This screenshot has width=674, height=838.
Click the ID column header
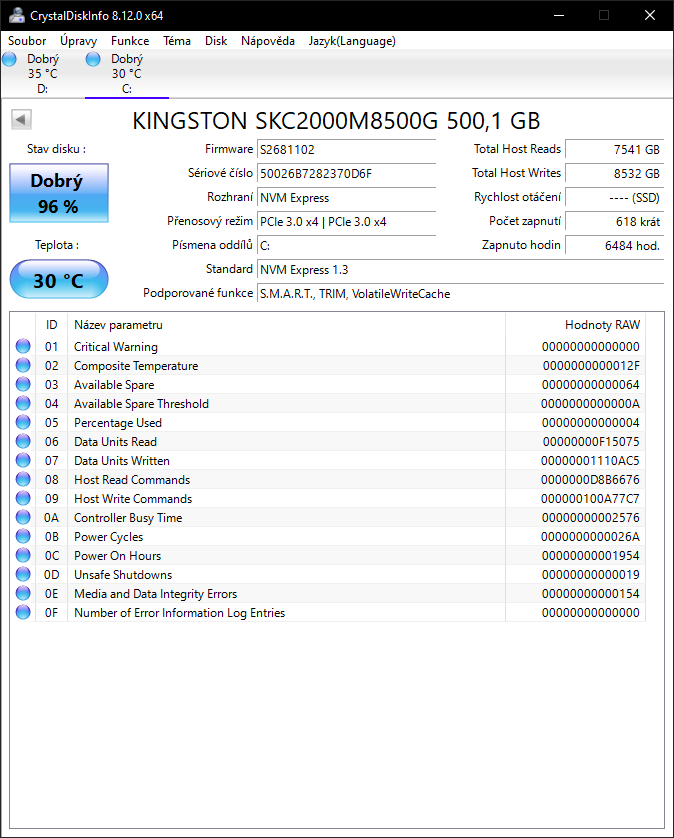click(51, 325)
